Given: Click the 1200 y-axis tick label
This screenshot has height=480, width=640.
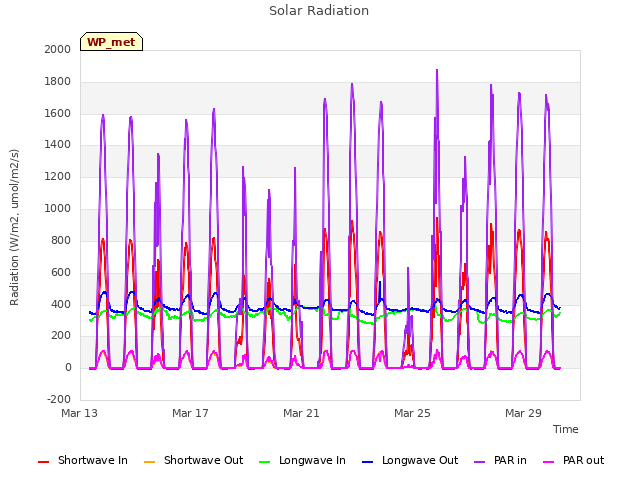Looking at the screenshot, I should click(58, 177).
